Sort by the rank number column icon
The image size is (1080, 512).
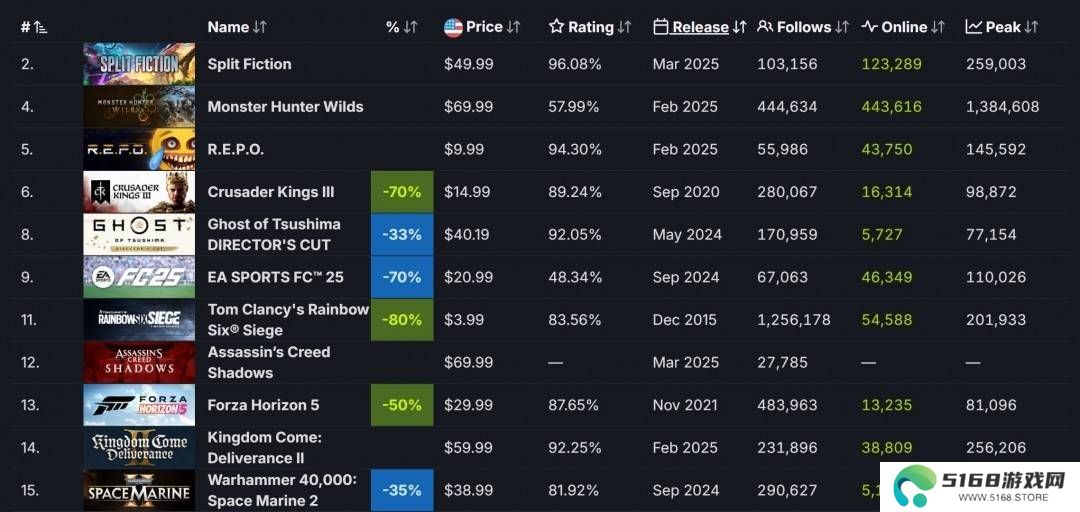click(x=40, y=28)
